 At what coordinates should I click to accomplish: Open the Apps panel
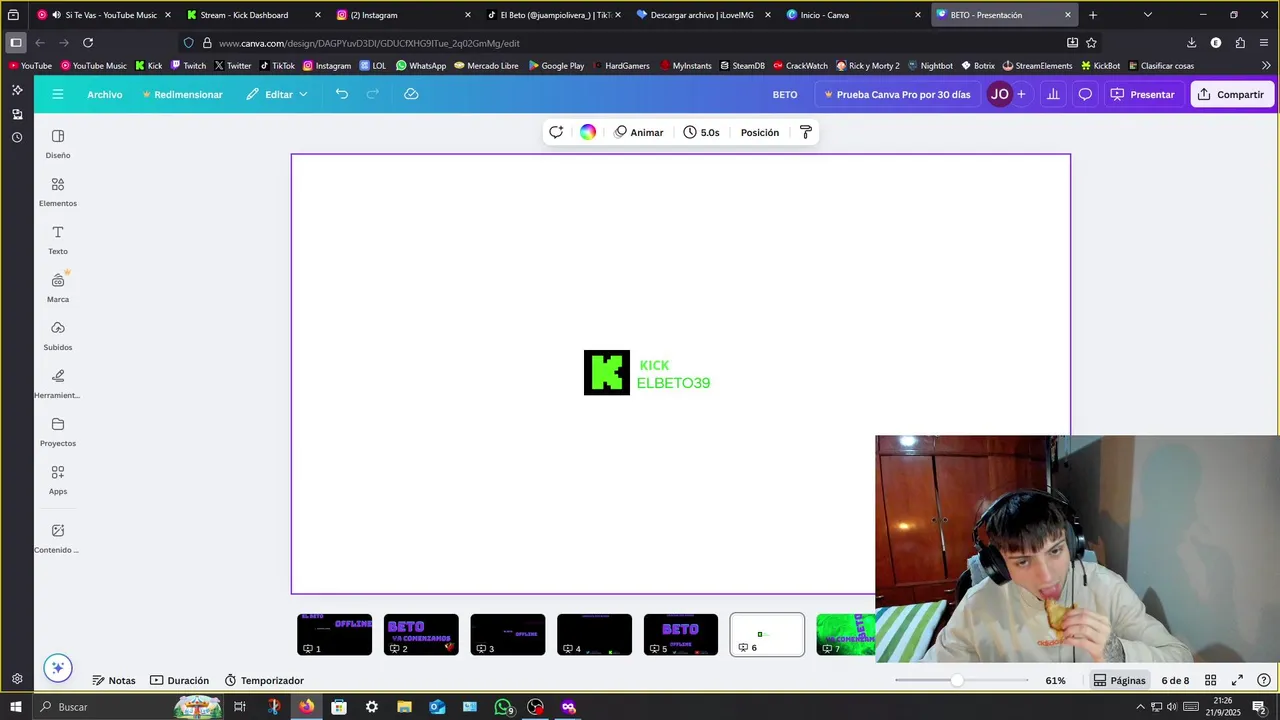[58, 480]
